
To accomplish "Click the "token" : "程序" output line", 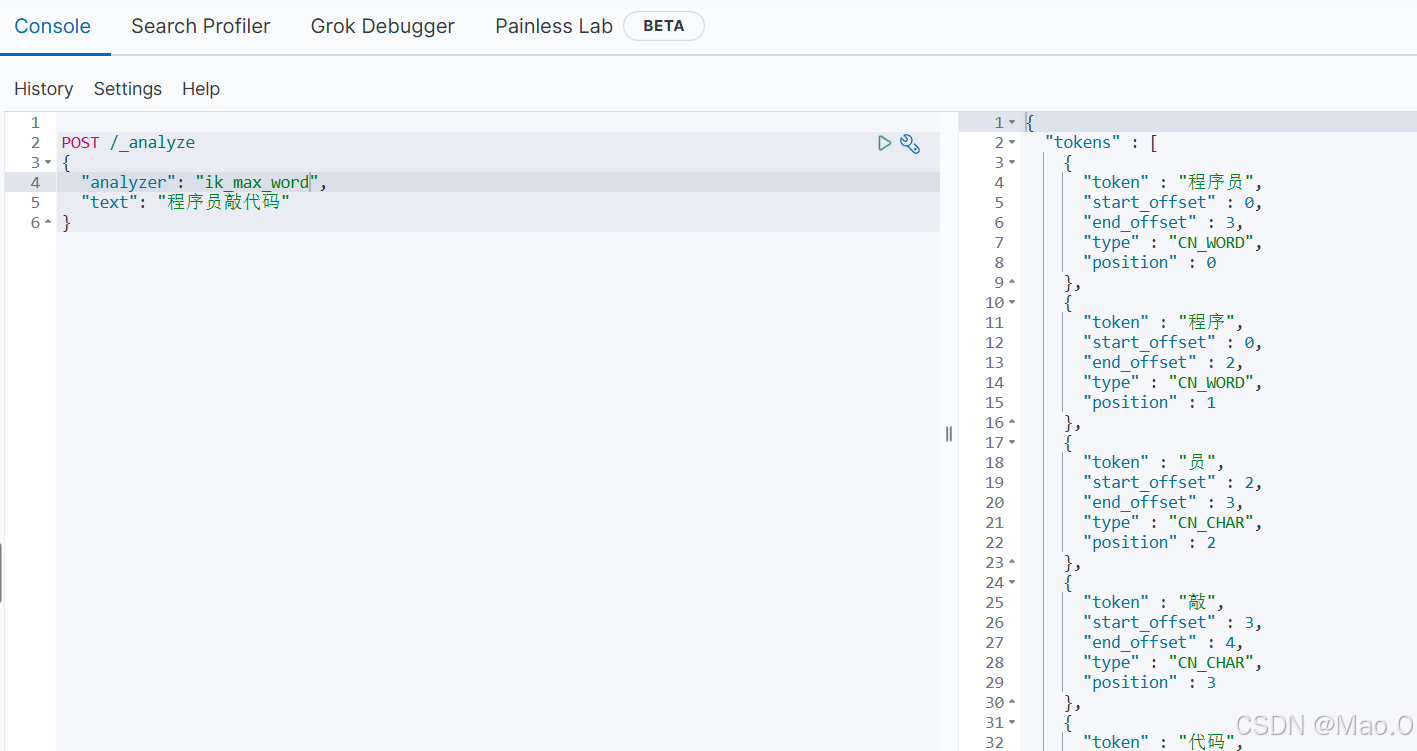I will 1164,322.
